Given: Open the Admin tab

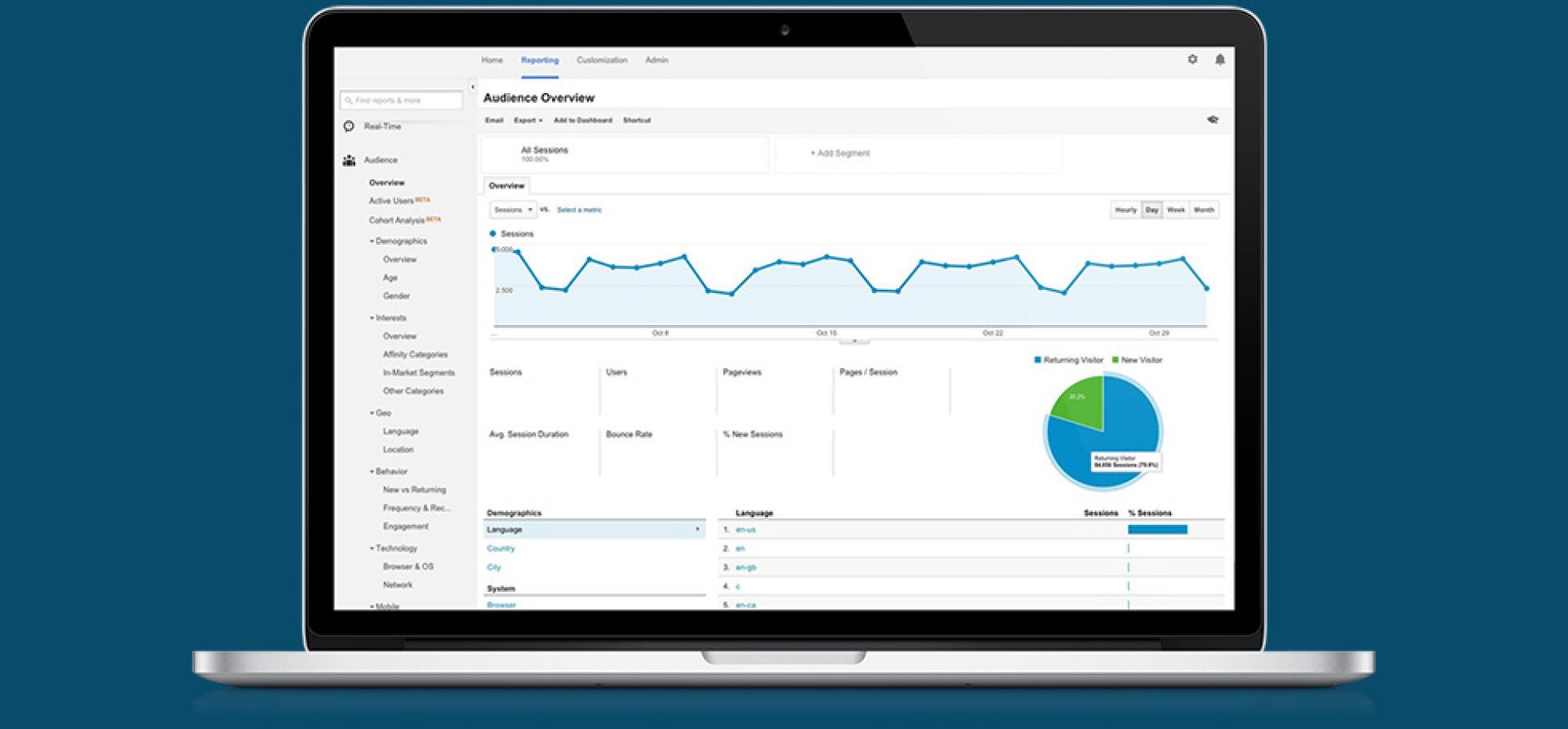Looking at the screenshot, I should tap(657, 60).
